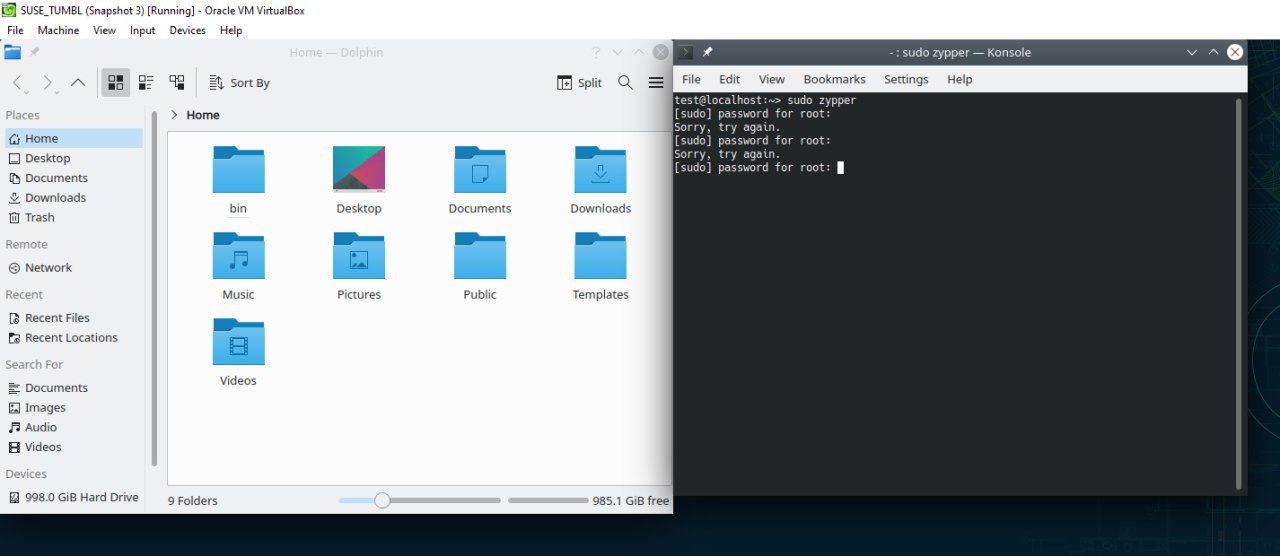Viewport: 1280px width, 556px height.
Task: Select the Downloads folder icon
Action: (x=600, y=169)
